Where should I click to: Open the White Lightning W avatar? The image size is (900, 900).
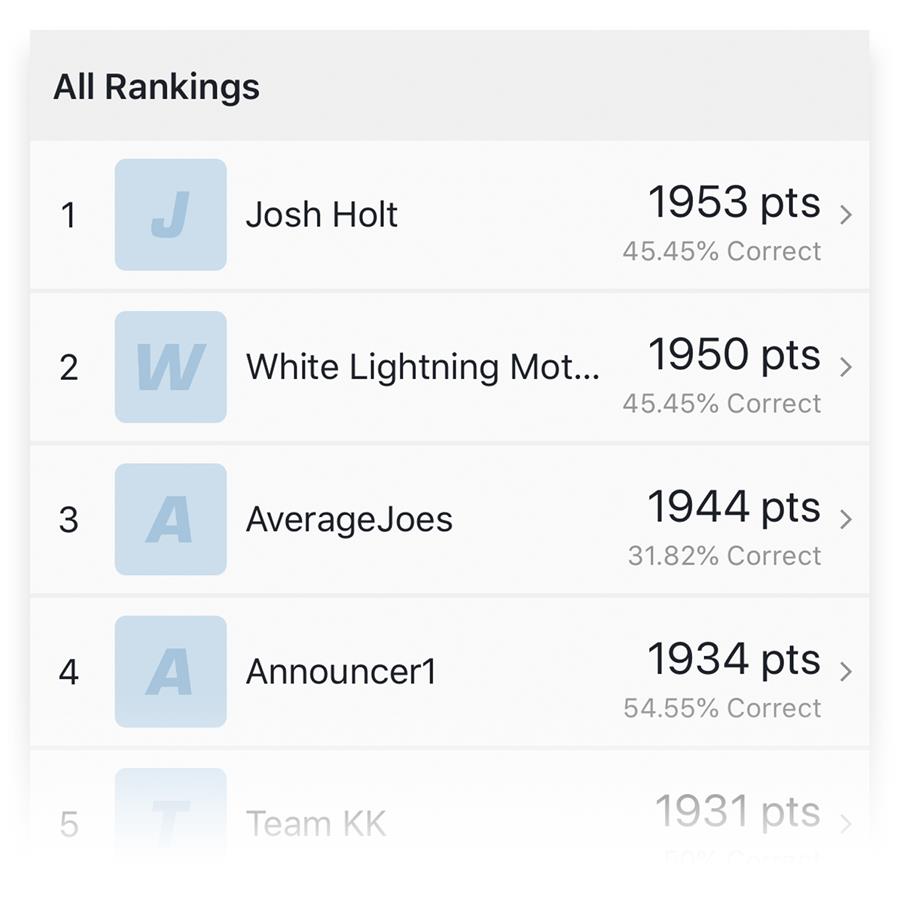(x=170, y=367)
